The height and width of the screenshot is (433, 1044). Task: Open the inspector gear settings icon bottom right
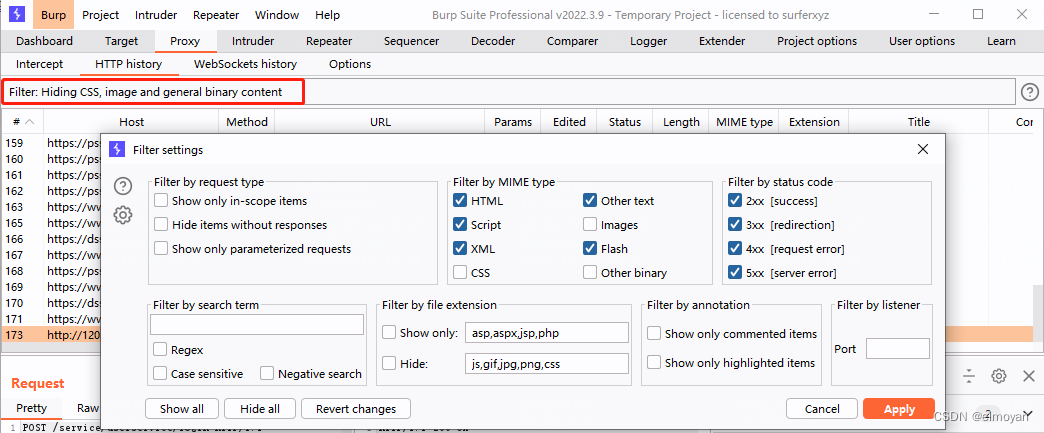click(998, 376)
